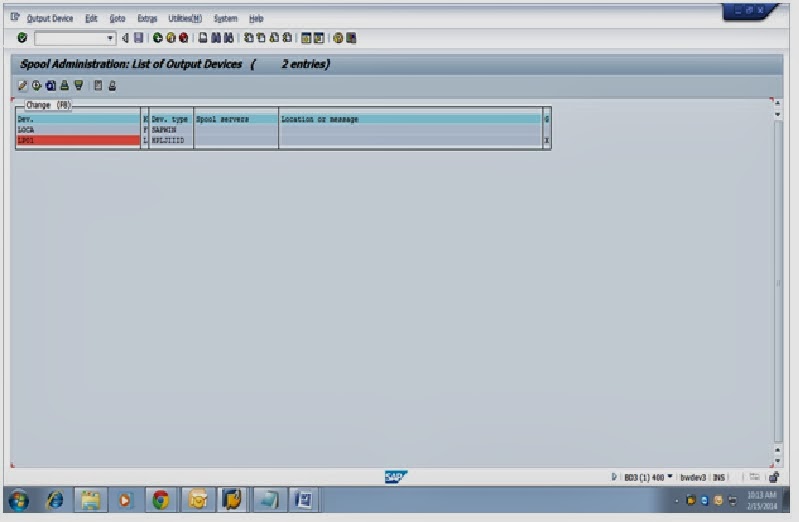Click the Create New Session icon
This screenshot has width=799, height=522.
[306, 38]
